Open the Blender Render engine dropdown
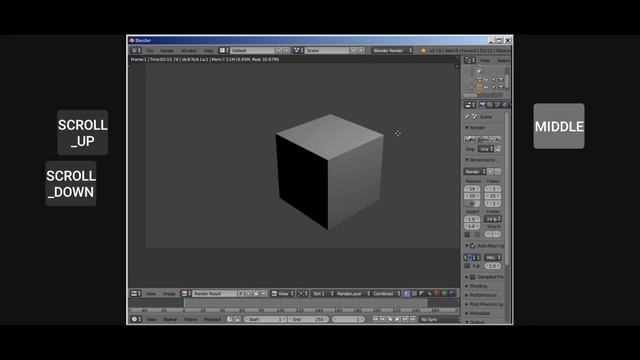The width and height of the screenshot is (640, 360). (x=392, y=50)
